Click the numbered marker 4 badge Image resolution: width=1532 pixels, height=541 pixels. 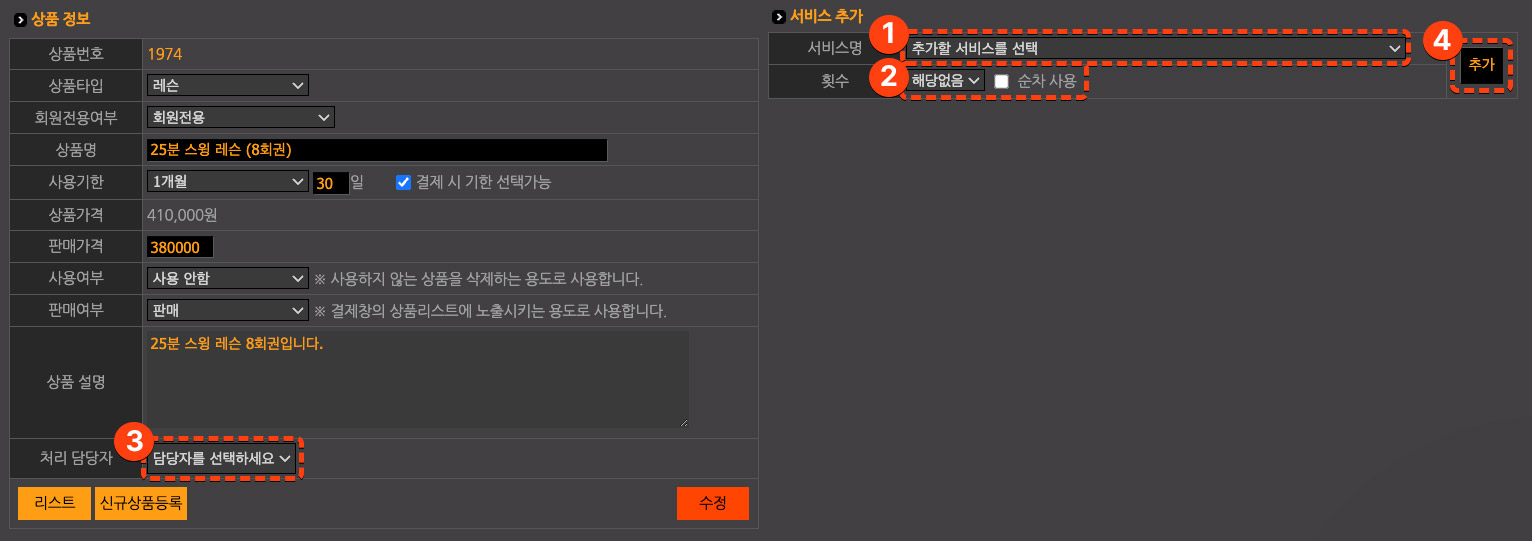point(1440,41)
